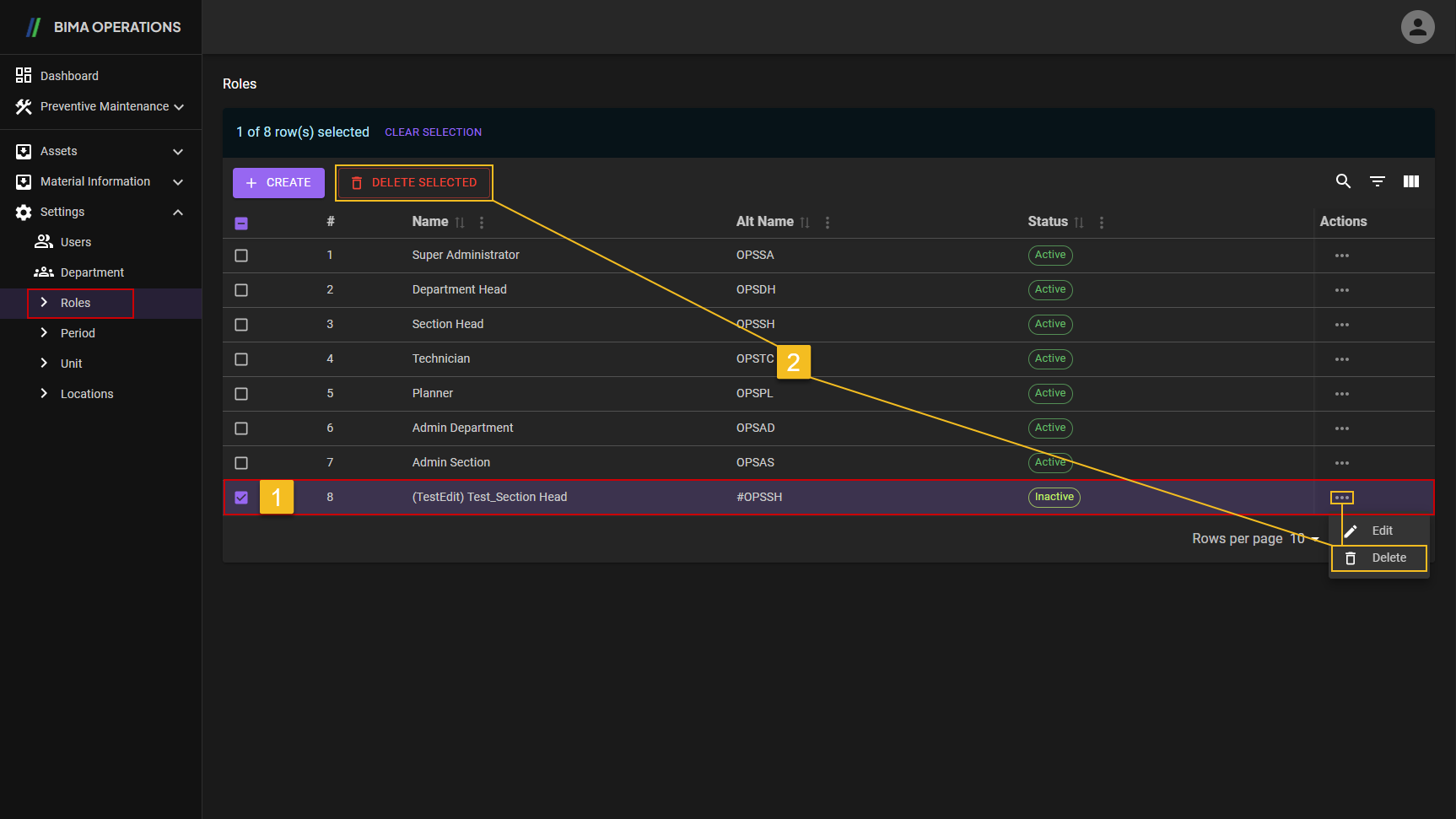Open the column visibility icon
1456x819 pixels.
point(1410,181)
